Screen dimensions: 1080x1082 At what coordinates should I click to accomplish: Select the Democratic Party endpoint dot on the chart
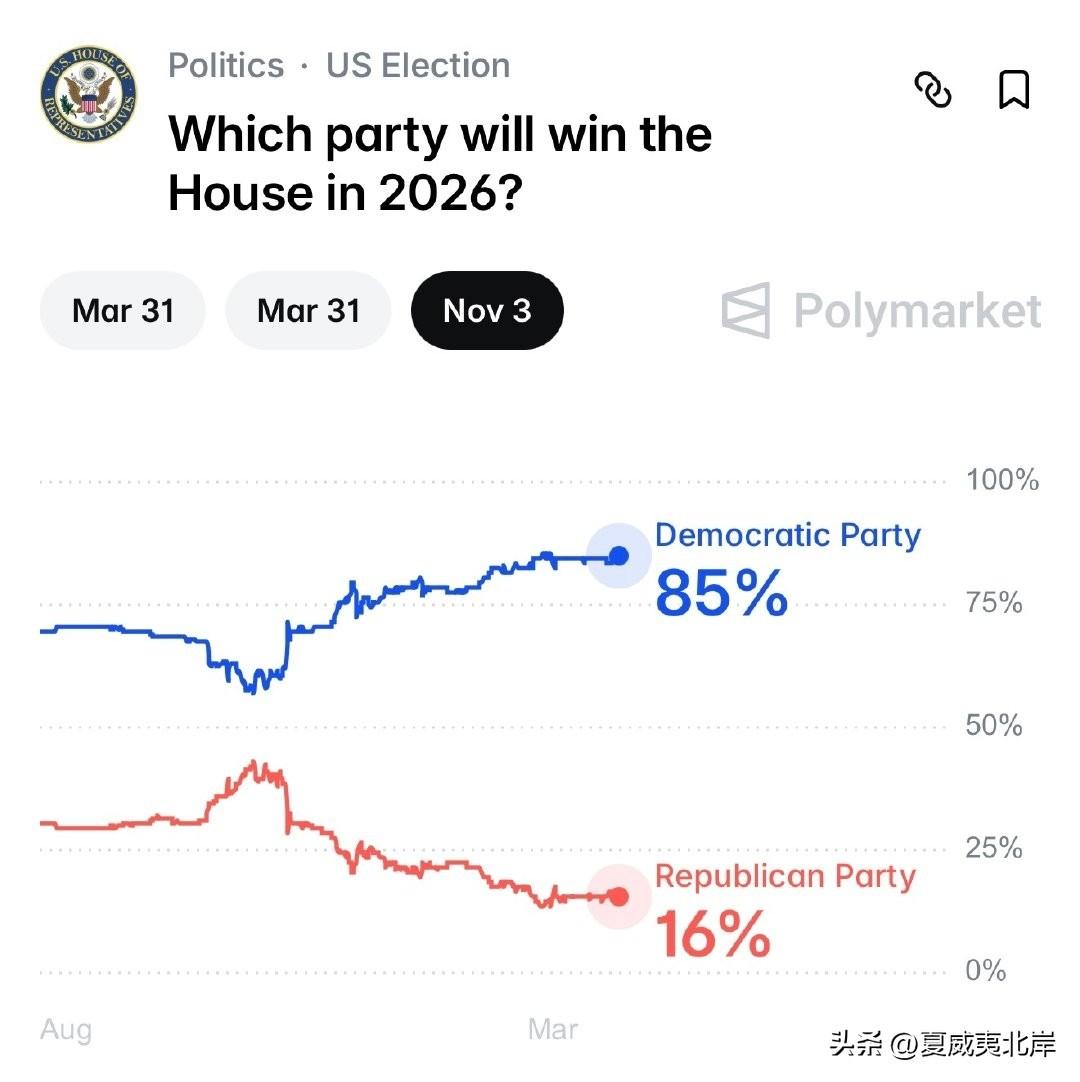(x=619, y=556)
